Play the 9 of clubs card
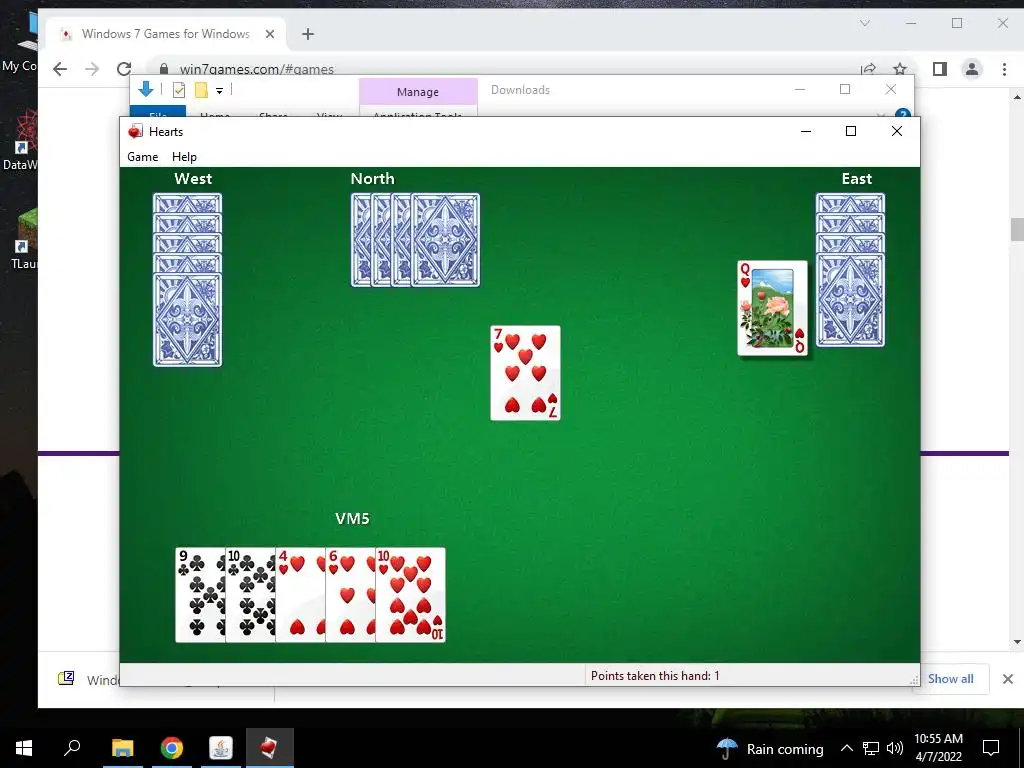 200,595
